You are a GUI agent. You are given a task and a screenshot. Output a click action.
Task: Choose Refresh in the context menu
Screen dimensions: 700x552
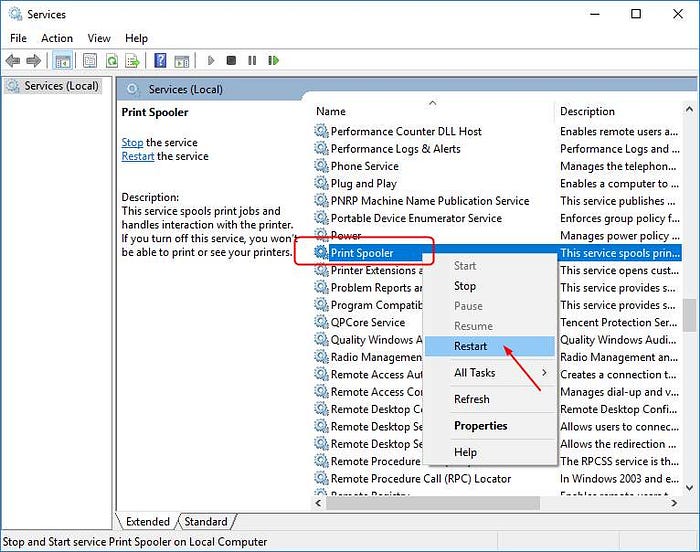490,399
